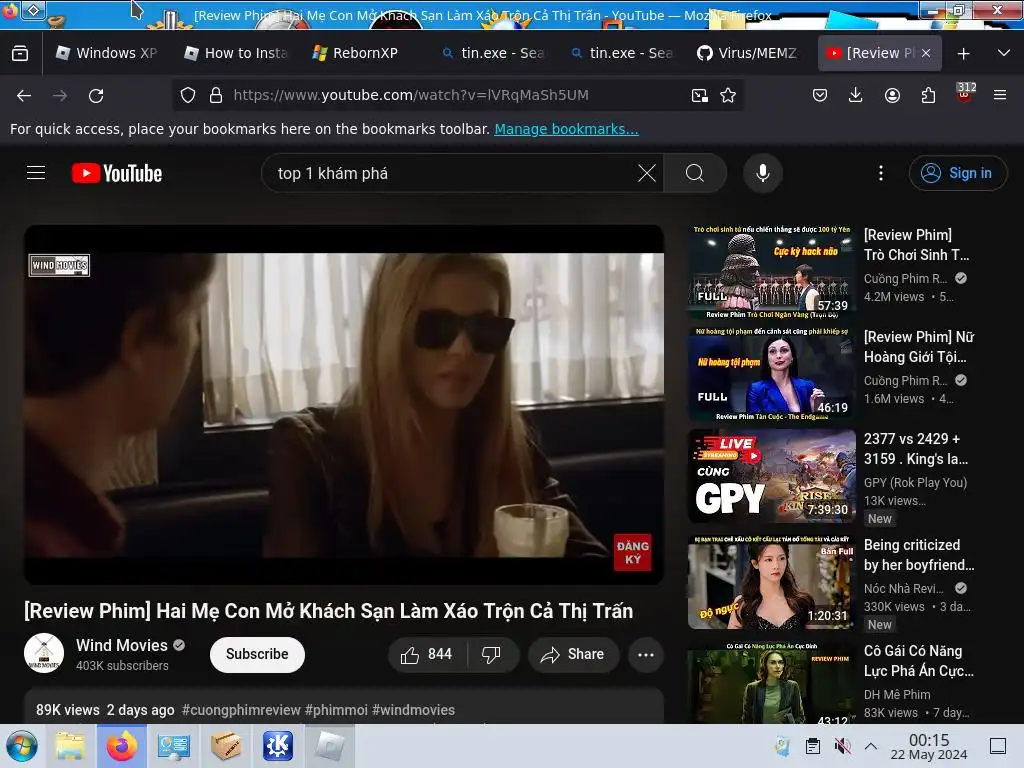Unmute the tray volume icon
Viewport: 1024px width, 768px height.
pyautogui.click(x=842, y=746)
